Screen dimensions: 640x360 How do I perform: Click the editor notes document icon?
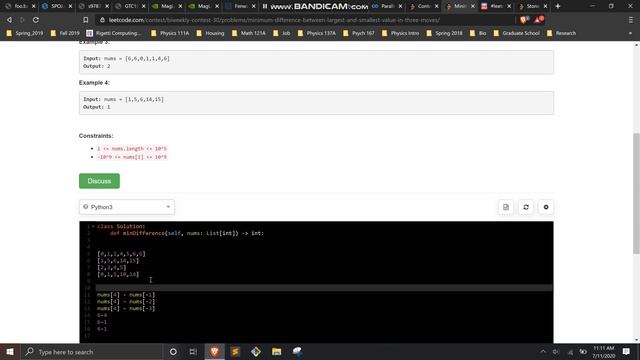click(506, 207)
